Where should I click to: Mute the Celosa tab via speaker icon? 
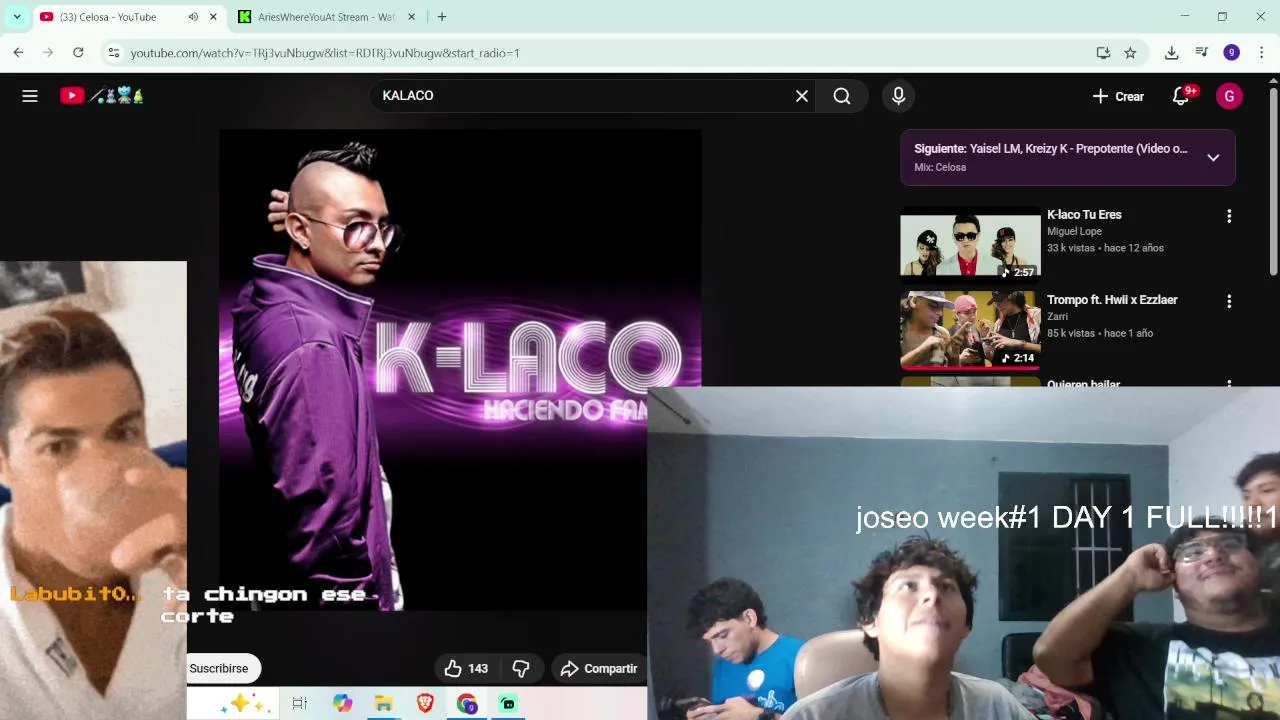(193, 17)
